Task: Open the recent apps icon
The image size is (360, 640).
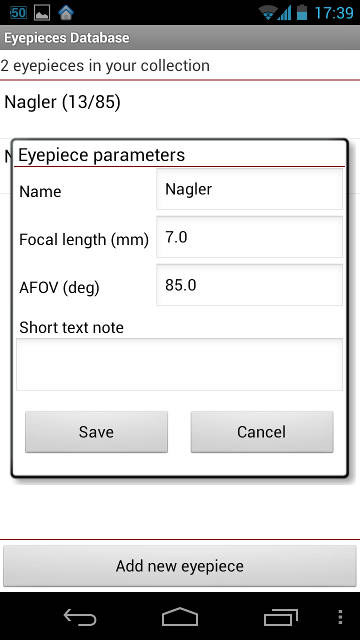Action: [281, 617]
